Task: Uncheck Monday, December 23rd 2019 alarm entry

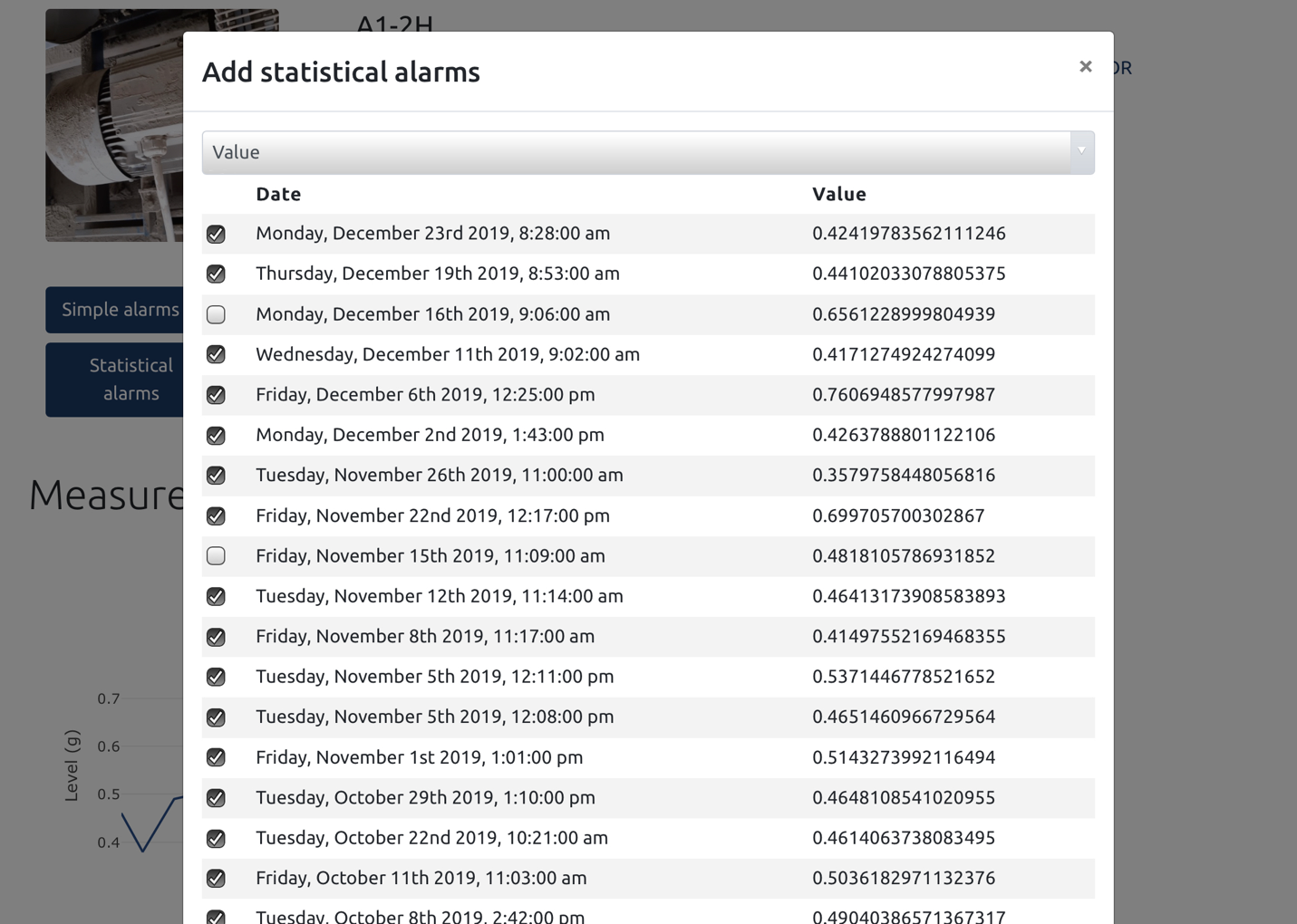Action: point(216,234)
